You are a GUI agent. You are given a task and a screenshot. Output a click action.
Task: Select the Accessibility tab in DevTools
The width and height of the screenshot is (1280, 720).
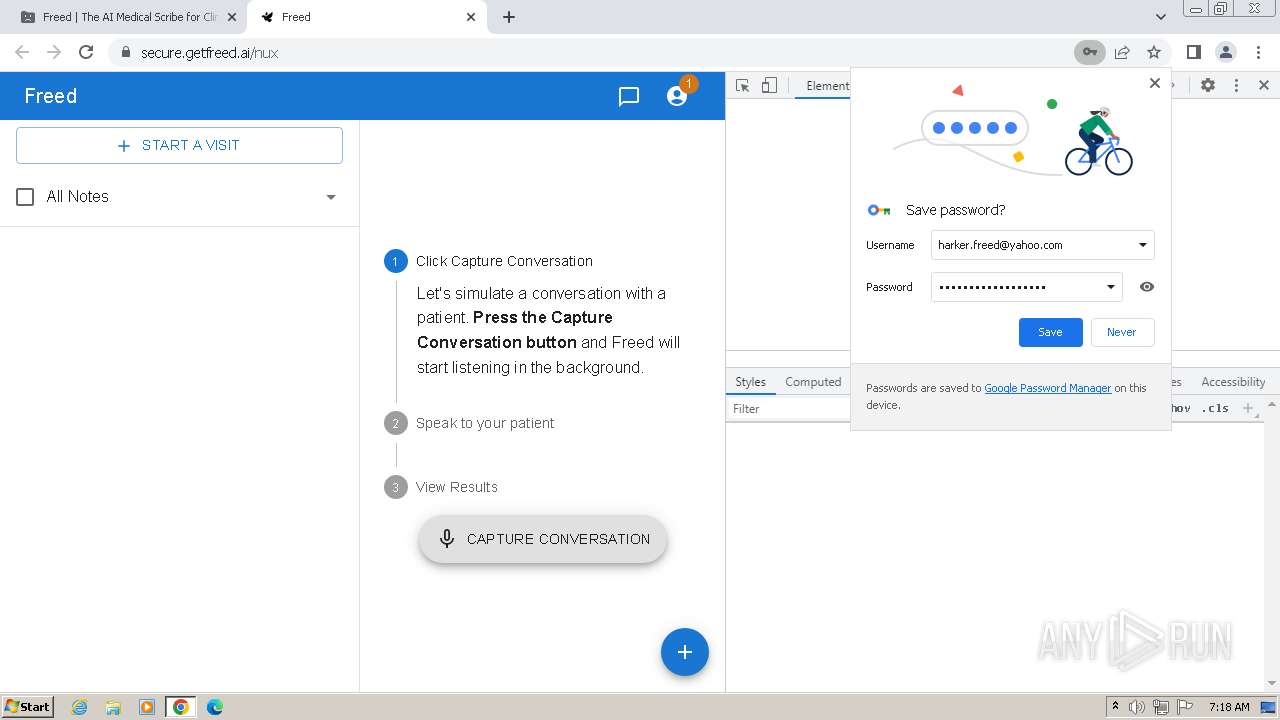(x=1233, y=382)
